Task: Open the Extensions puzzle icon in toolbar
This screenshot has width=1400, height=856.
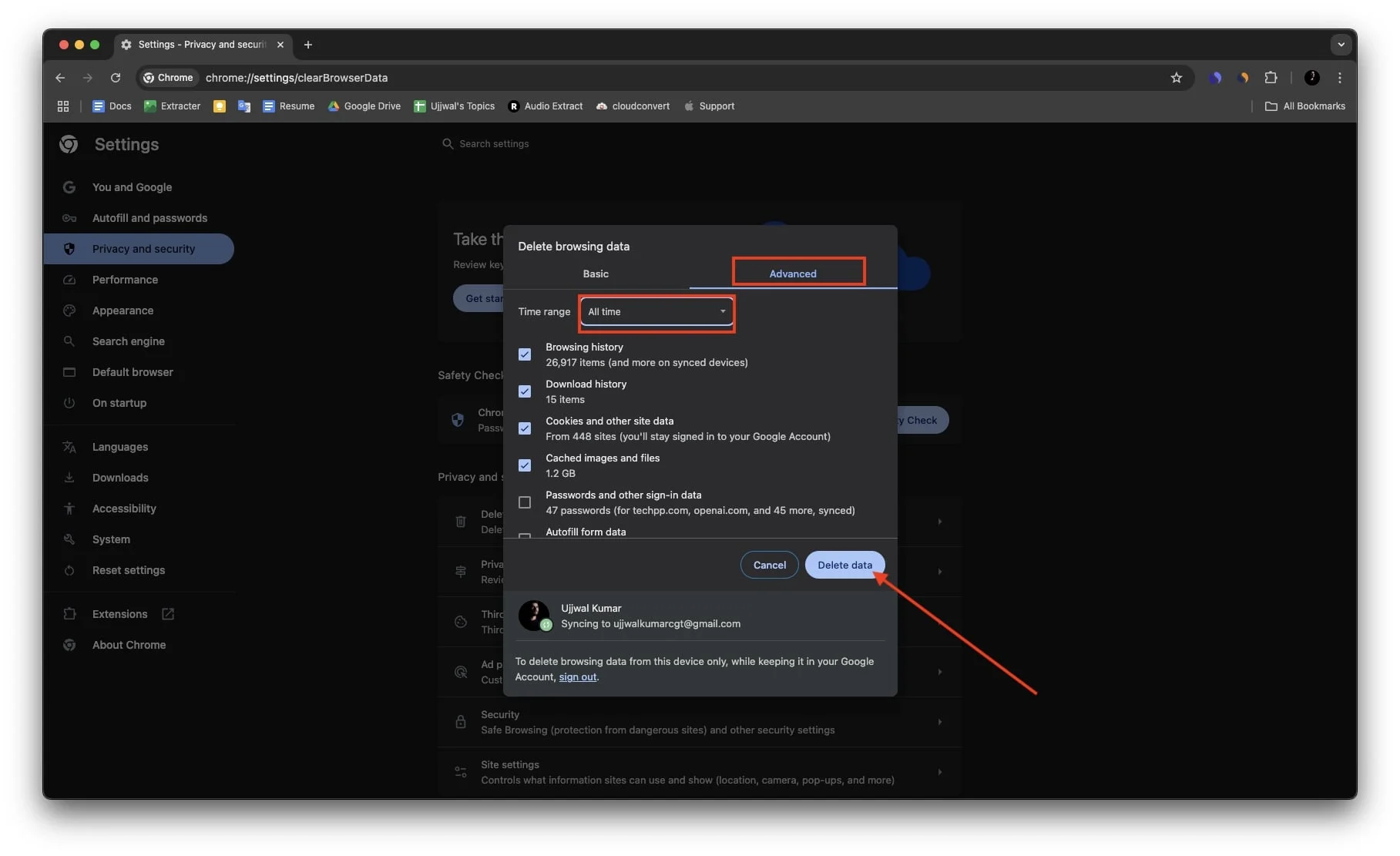Action: pos(1271,78)
